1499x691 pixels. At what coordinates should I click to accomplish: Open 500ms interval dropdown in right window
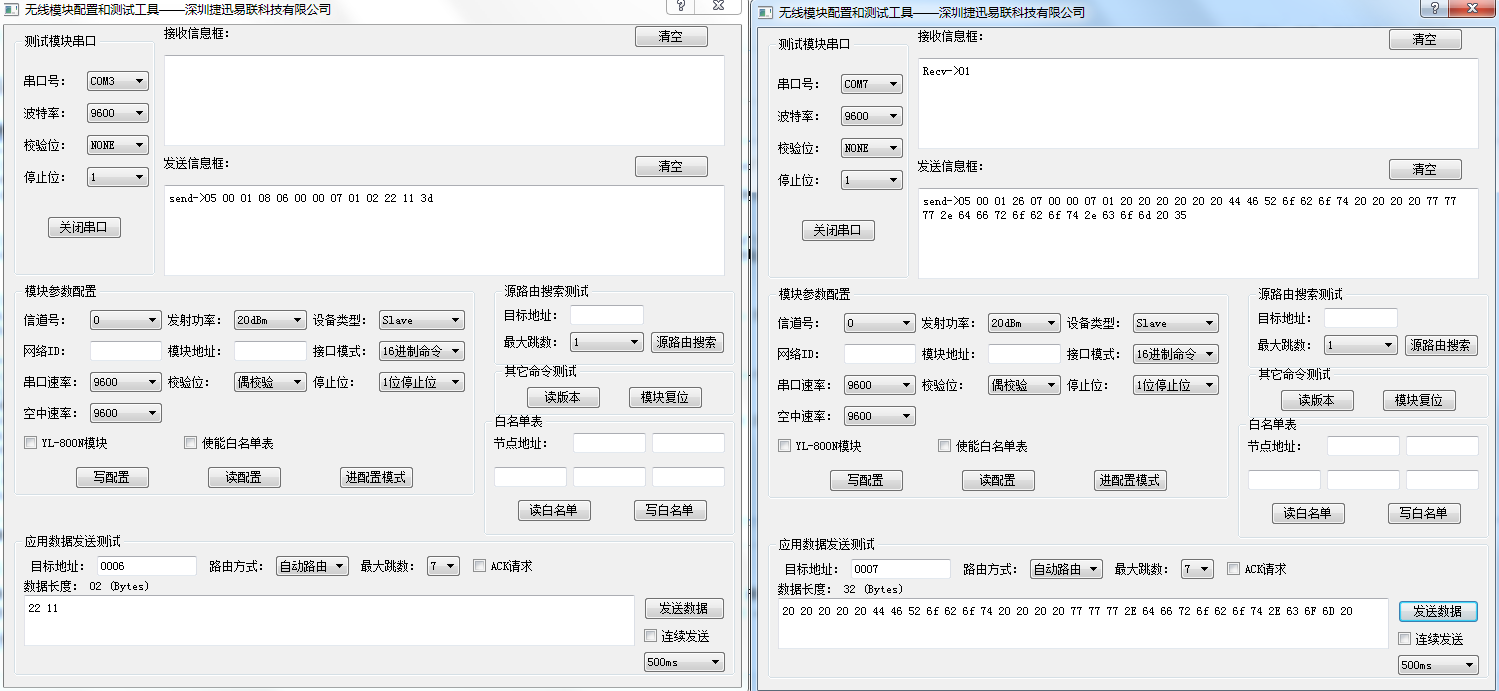click(x=1438, y=665)
